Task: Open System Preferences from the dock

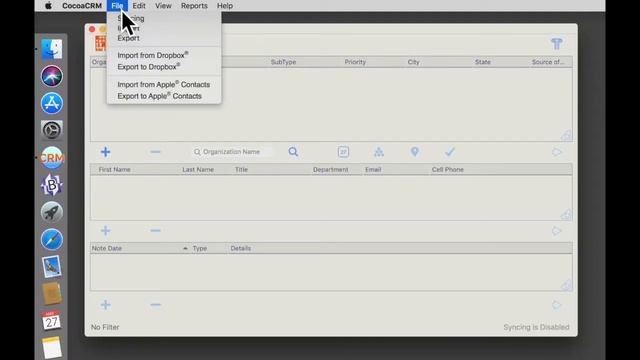Action: coord(51,130)
